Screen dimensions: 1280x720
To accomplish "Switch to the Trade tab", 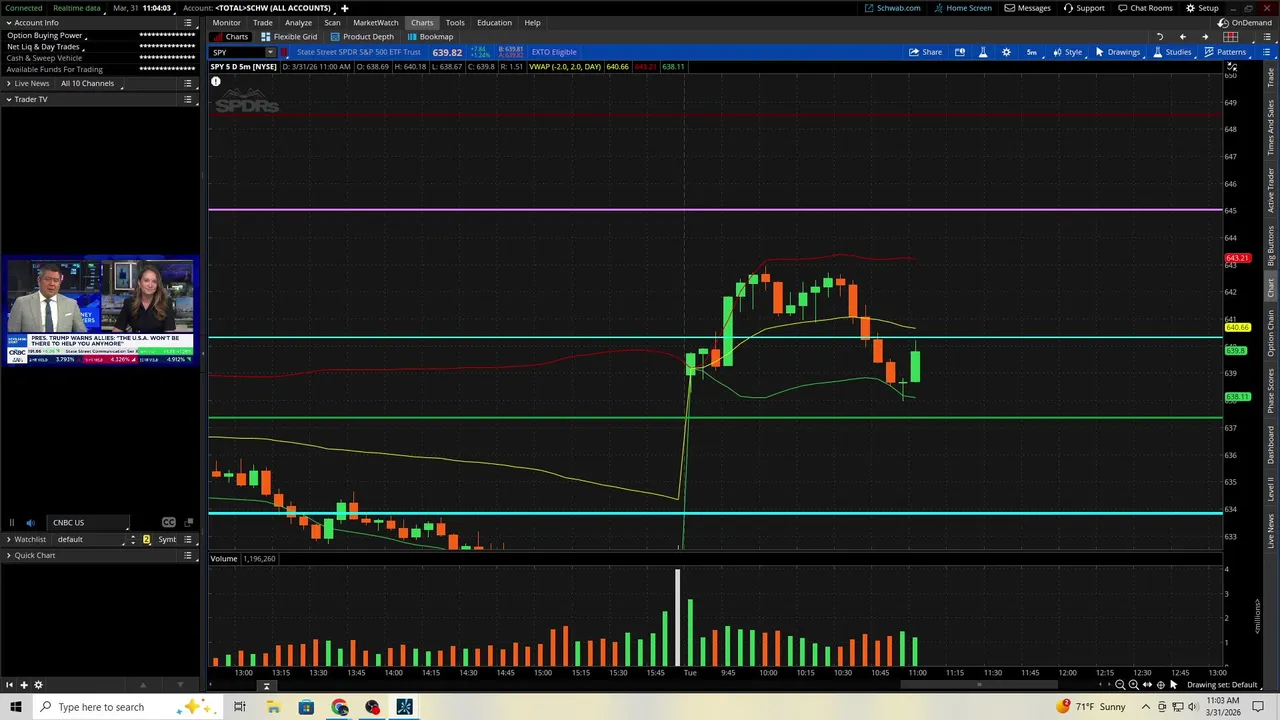I will pos(263,22).
